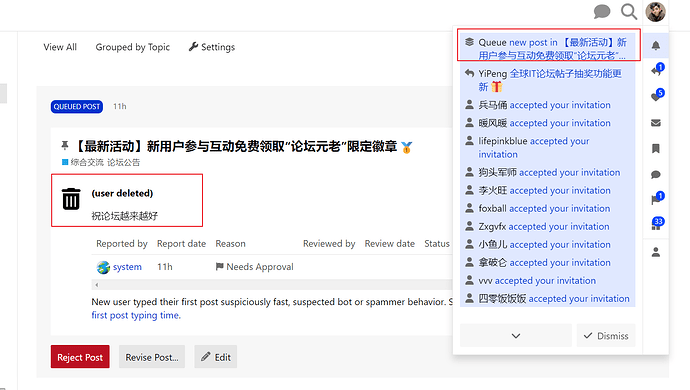Screen dimensions: 690x390
Task: Select the other notifications tab badge 33
Action: [x=656, y=226]
